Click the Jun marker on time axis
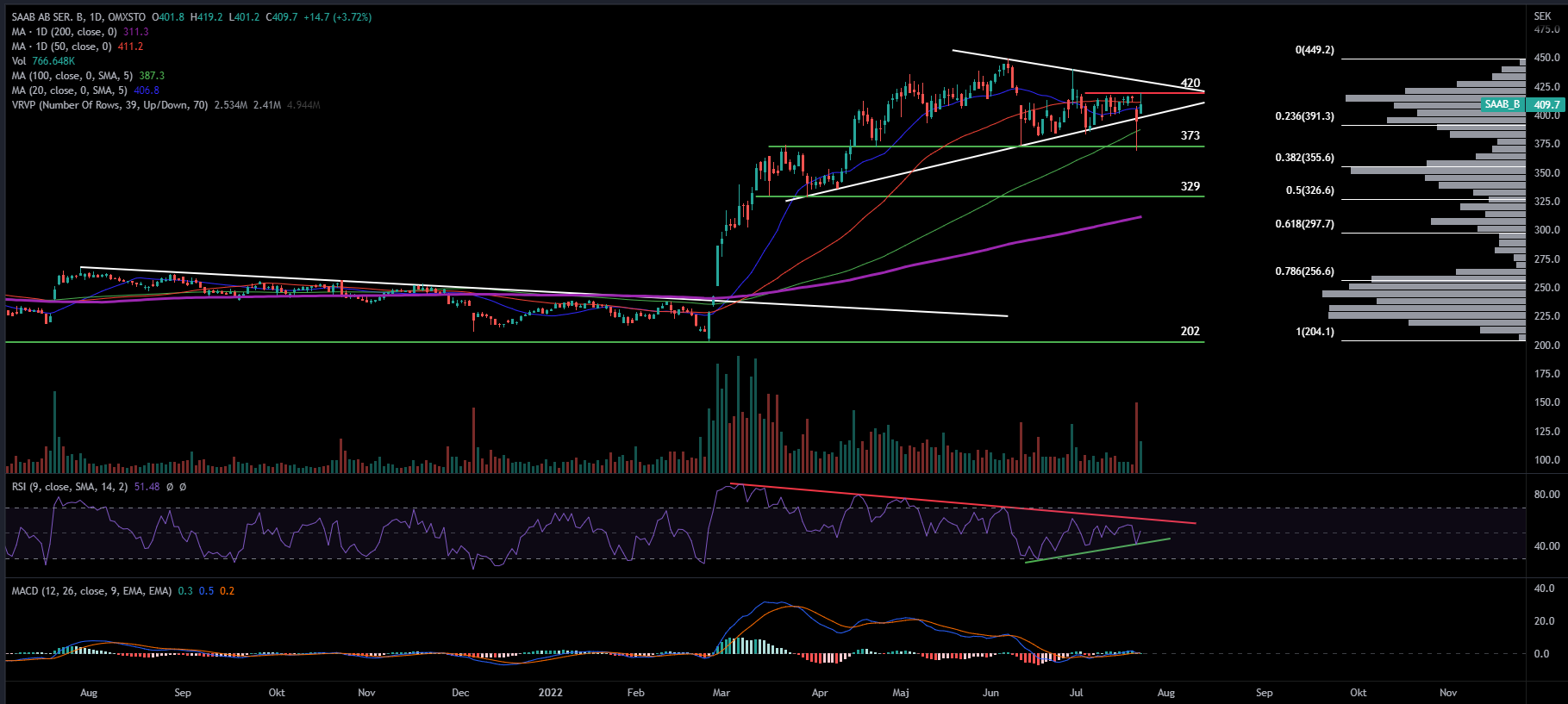 (x=990, y=693)
